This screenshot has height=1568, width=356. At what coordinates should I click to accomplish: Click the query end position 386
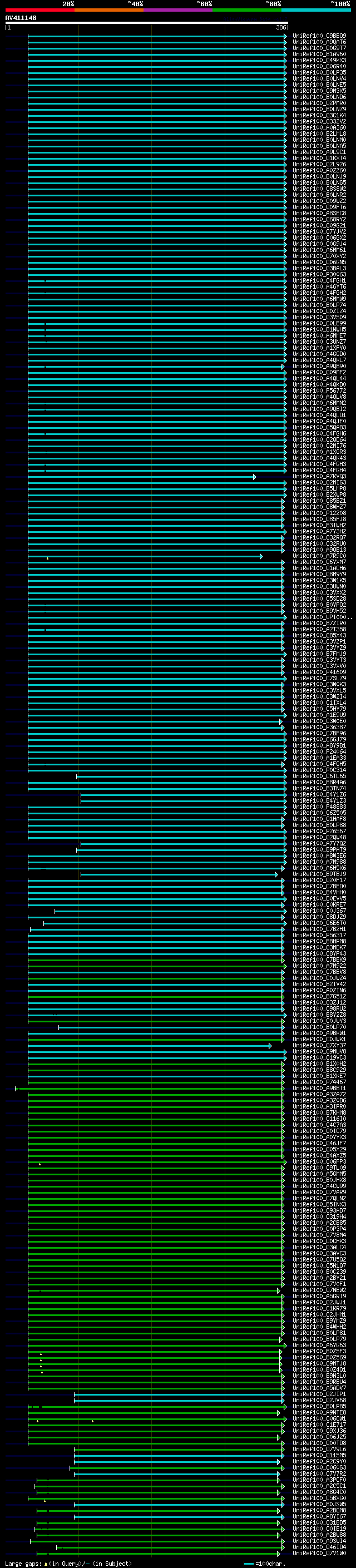(281, 27)
